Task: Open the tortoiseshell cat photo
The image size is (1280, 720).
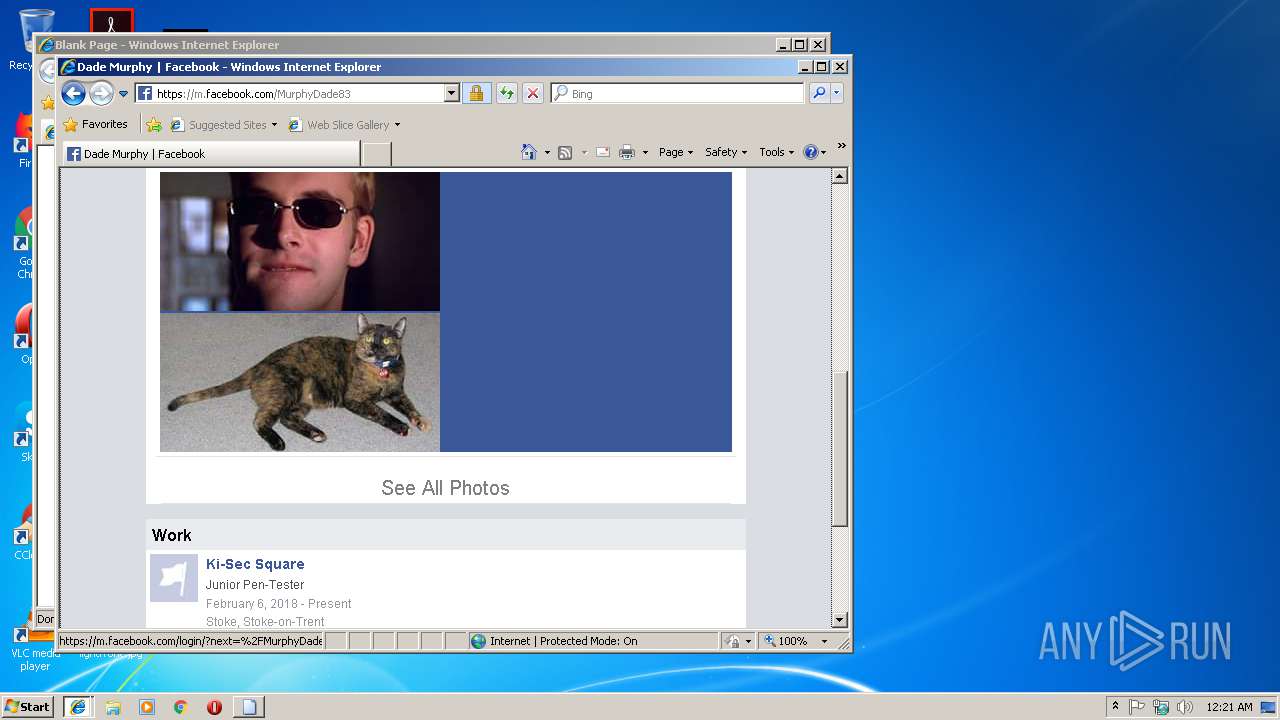Action: pyautogui.click(x=300, y=383)
